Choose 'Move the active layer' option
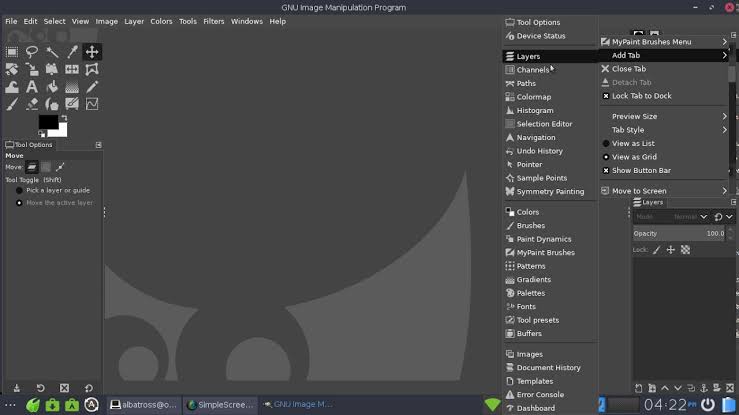 pos(54,203)
